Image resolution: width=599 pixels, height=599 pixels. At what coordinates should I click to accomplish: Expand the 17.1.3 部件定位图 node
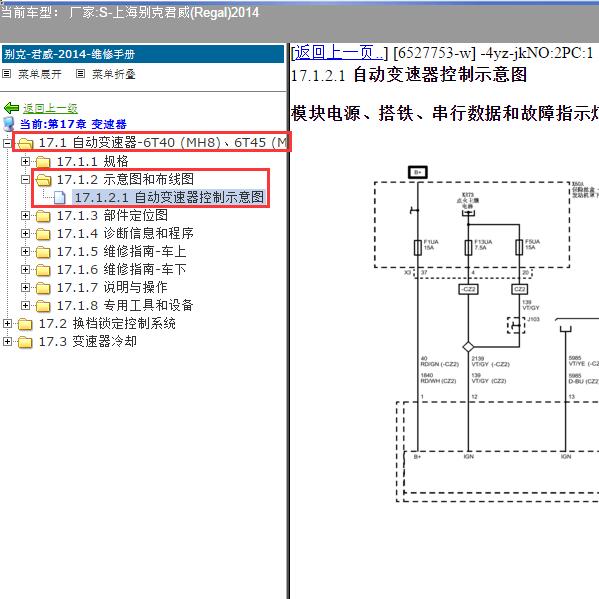click(25, 215)
